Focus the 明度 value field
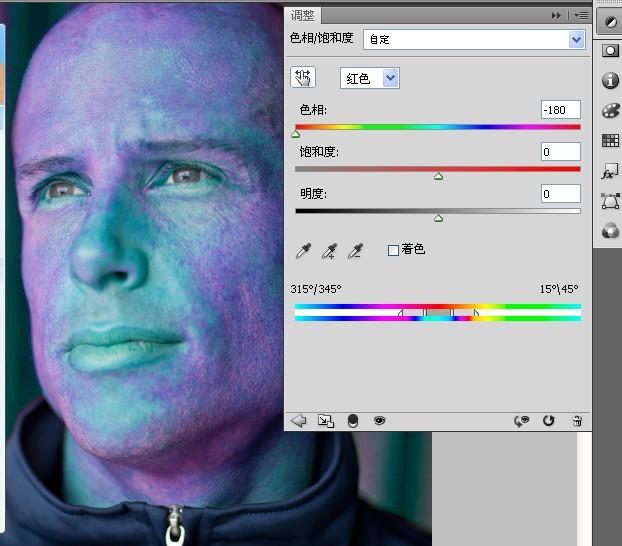Viewport: 622px width, 546px height. click(561, 194)
